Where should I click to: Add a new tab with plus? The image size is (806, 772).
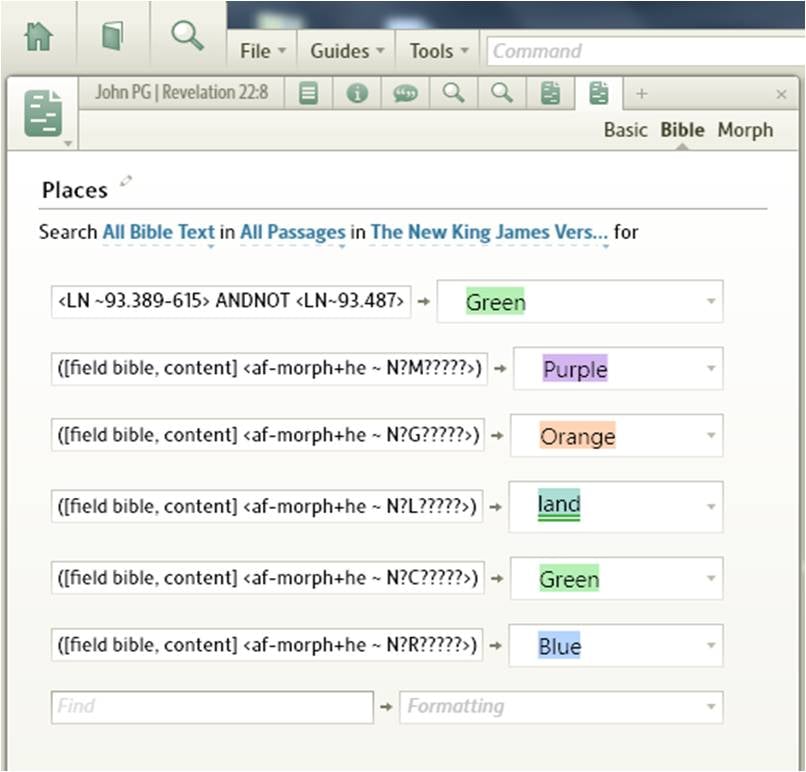pos(641,94)
